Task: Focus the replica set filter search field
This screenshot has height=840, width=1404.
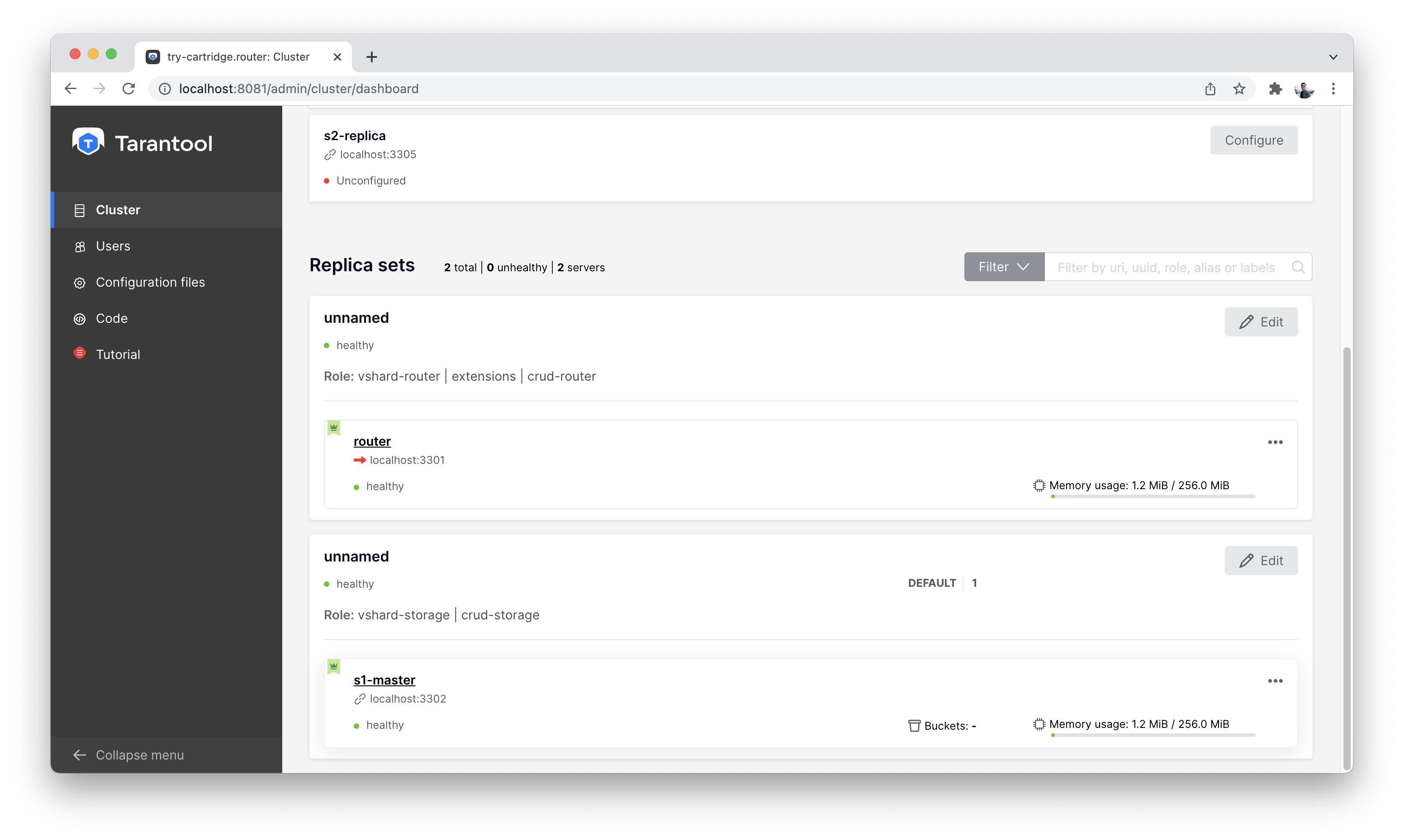Action: (x=1177, y=267)
